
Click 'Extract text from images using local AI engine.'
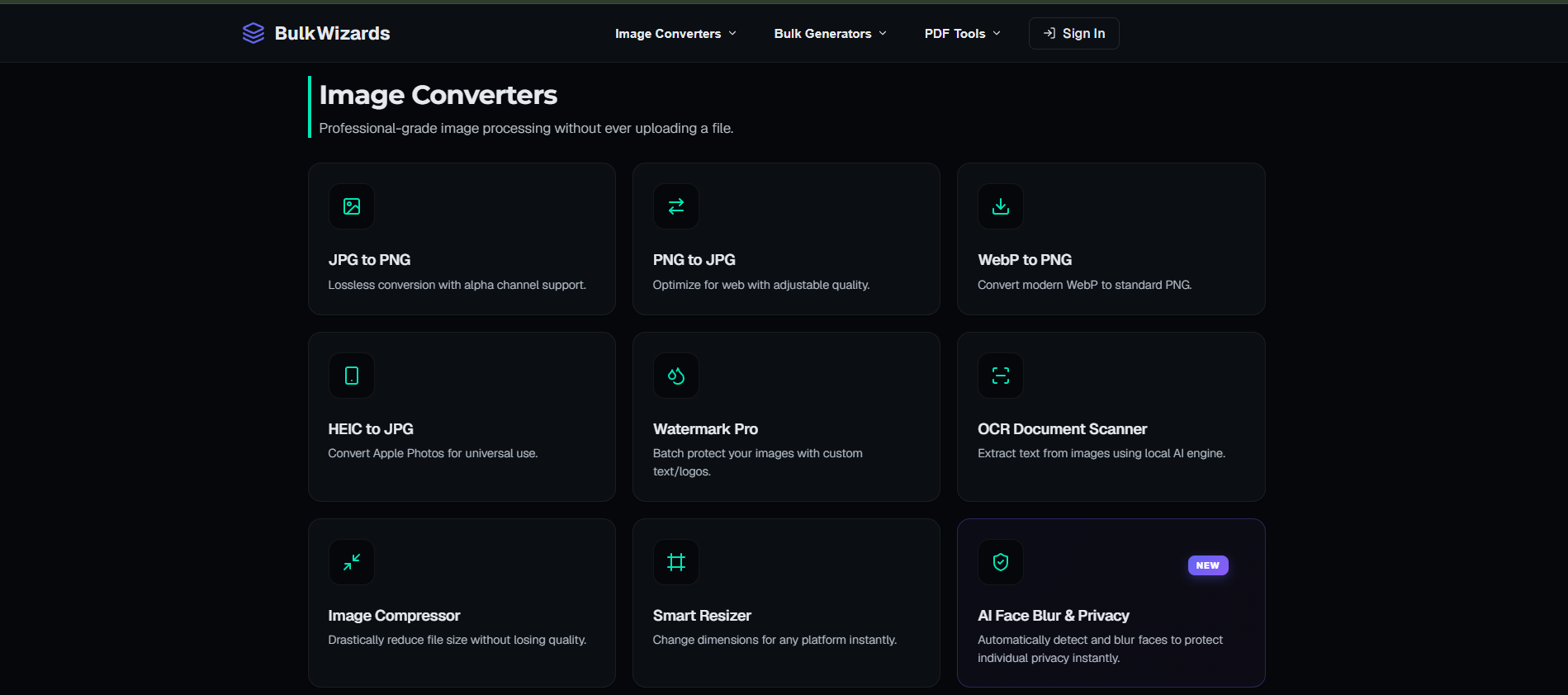(x=1101, y=453)
